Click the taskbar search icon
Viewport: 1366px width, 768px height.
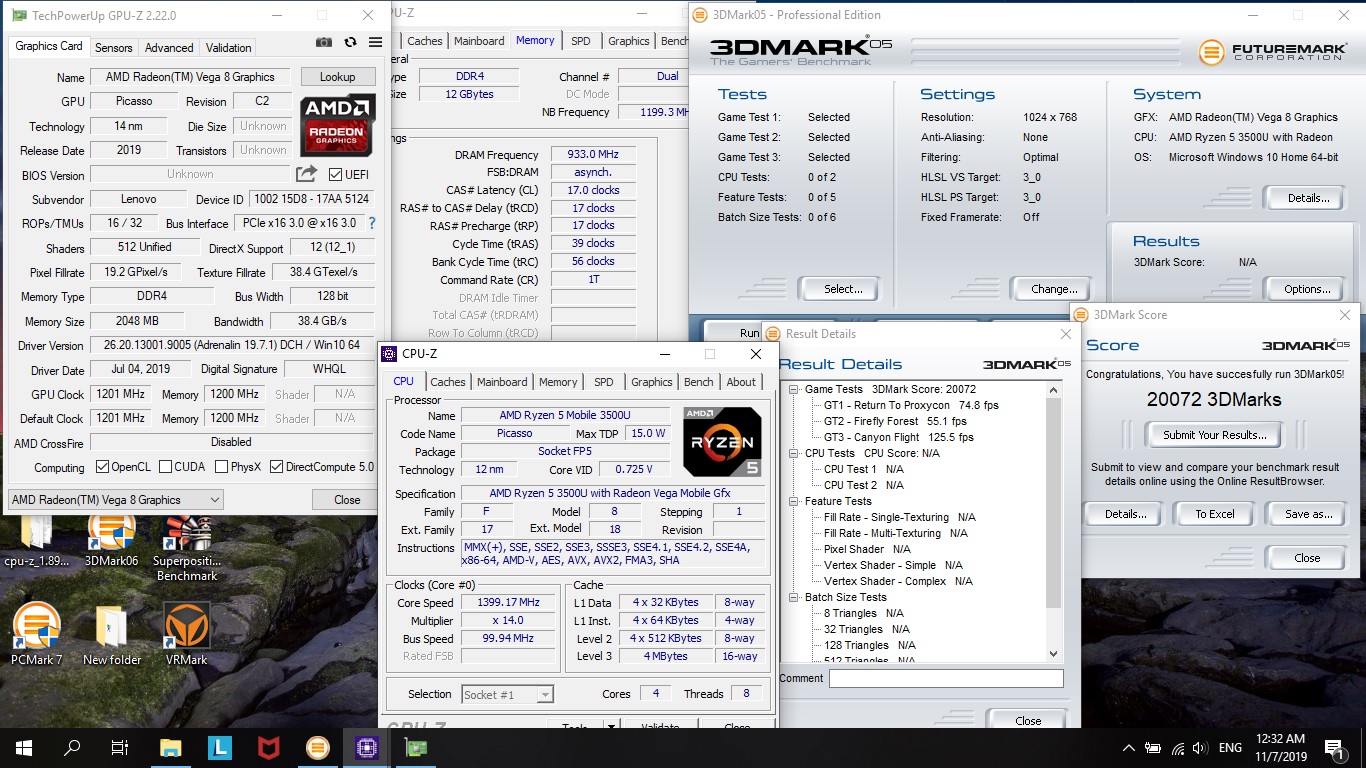(x=72, y=747)
